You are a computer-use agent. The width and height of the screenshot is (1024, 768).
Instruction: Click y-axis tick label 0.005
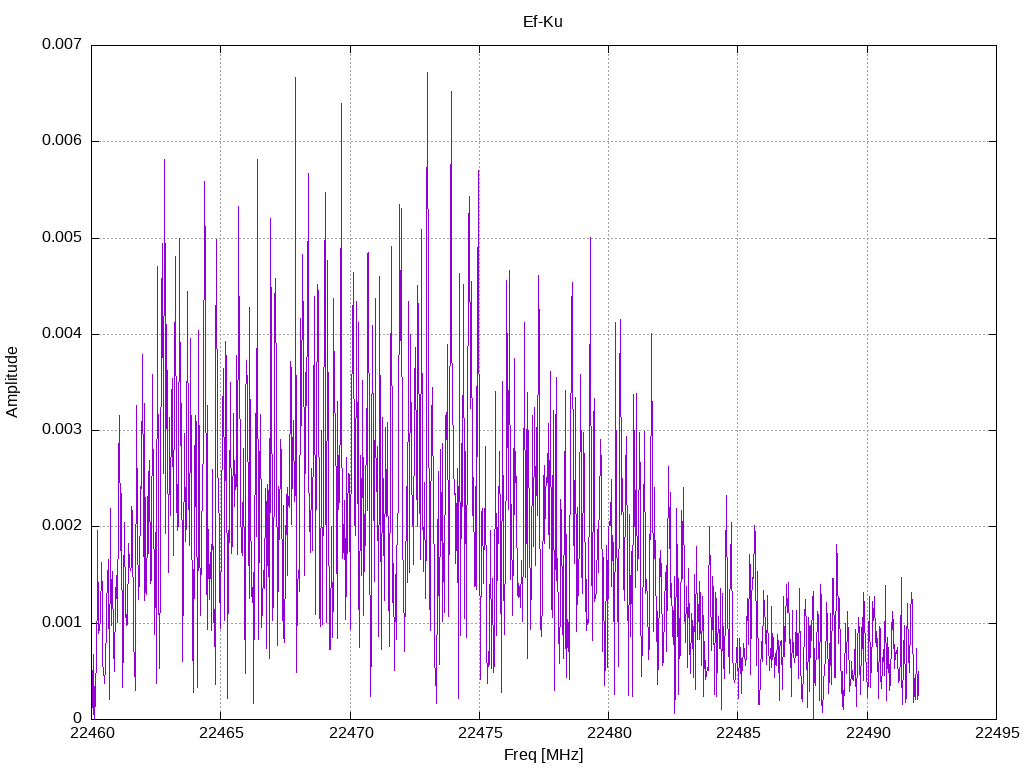(62, 237)
